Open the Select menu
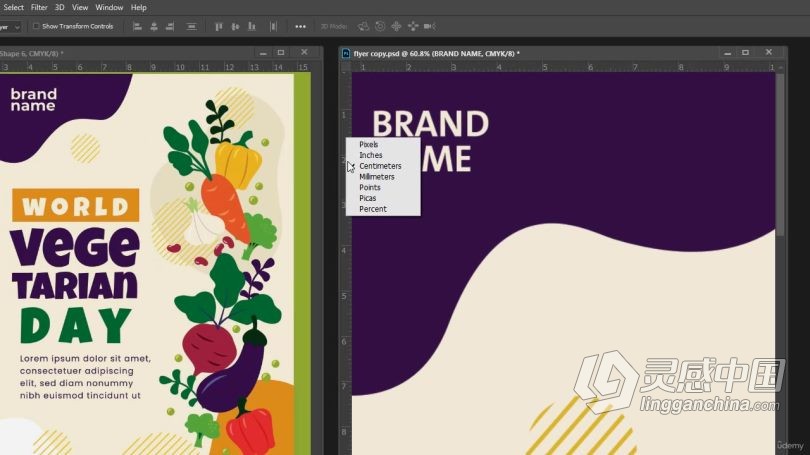 click(x=13, y=7)
